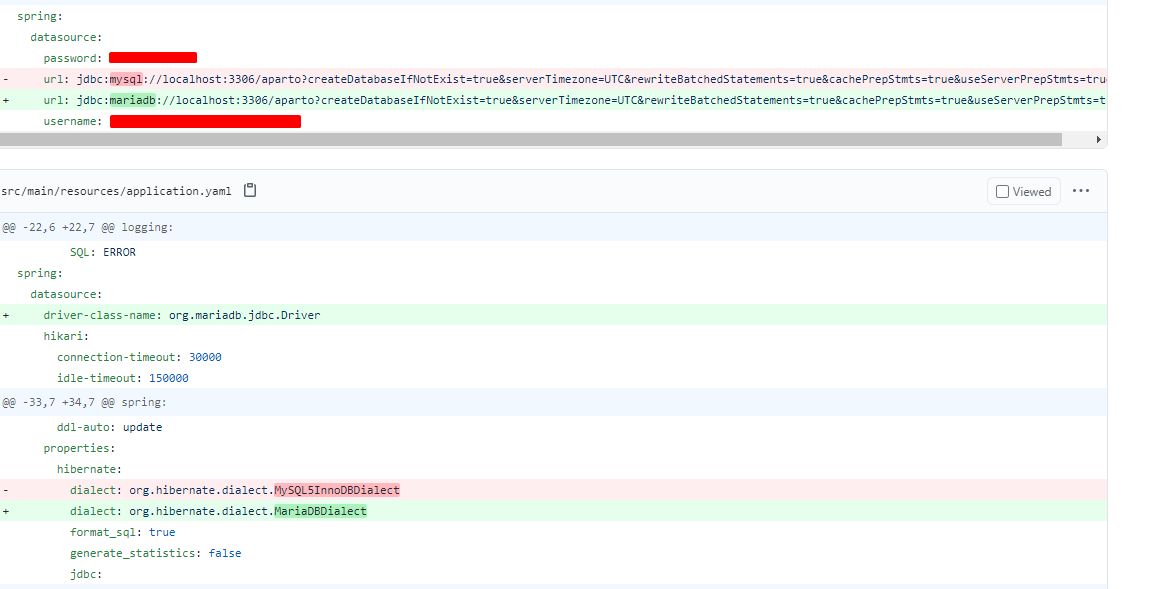1153x589 pixels.
Task: Select the added driver-class-name line
Action: tap(181, 315)
